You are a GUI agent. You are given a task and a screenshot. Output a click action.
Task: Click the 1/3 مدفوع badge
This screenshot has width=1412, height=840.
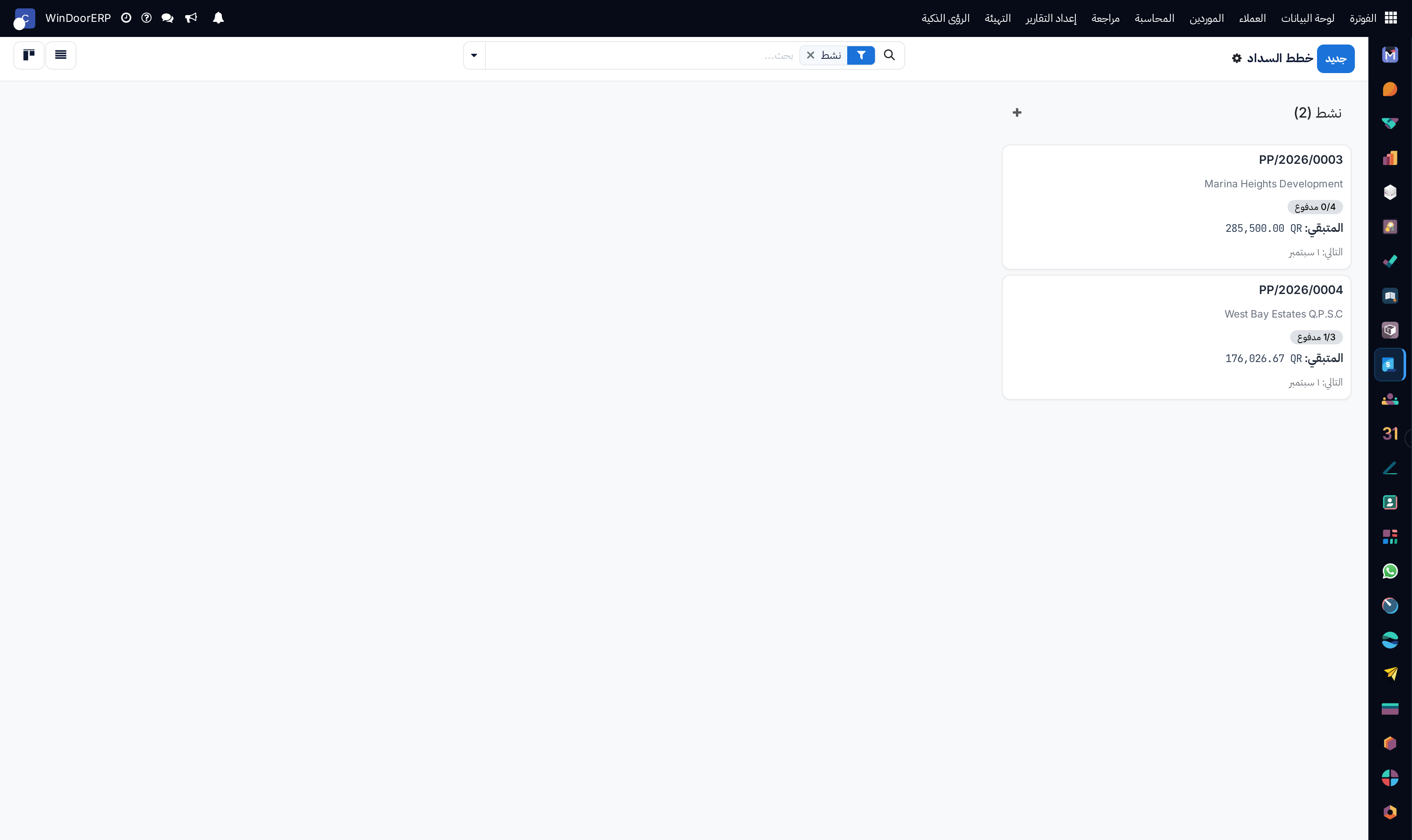point(1316,337)
